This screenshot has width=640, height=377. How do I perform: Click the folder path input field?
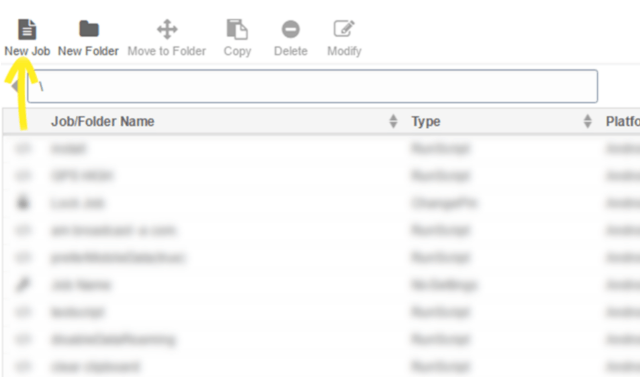coord(313,86)
